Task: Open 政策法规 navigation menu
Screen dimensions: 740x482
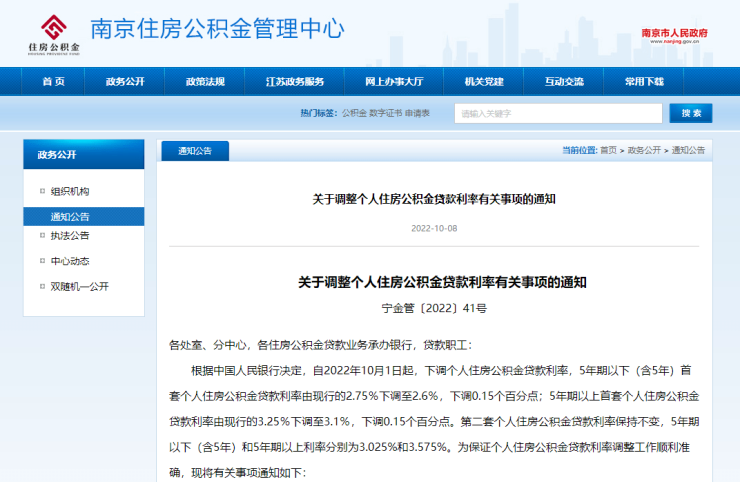Action: pos(205,82)
